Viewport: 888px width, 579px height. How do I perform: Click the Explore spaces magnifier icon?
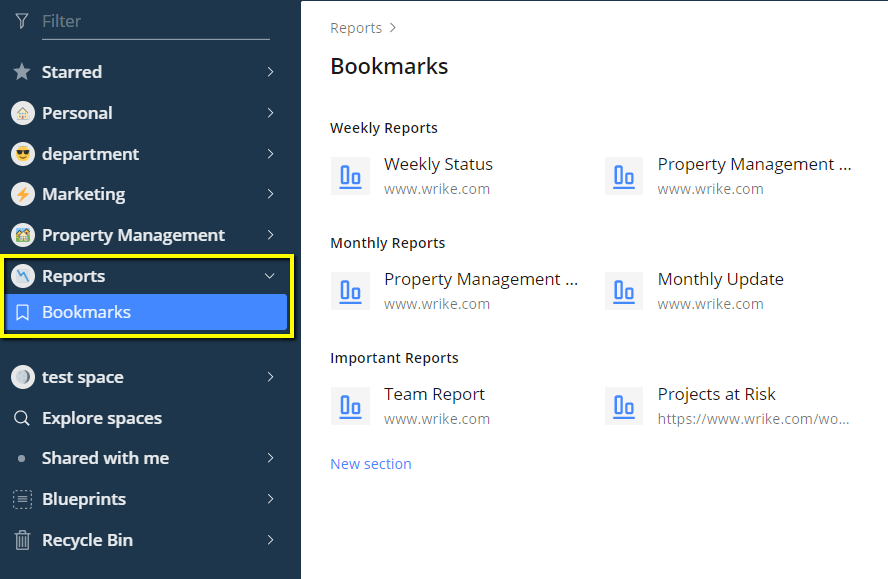tap(22, 418)
